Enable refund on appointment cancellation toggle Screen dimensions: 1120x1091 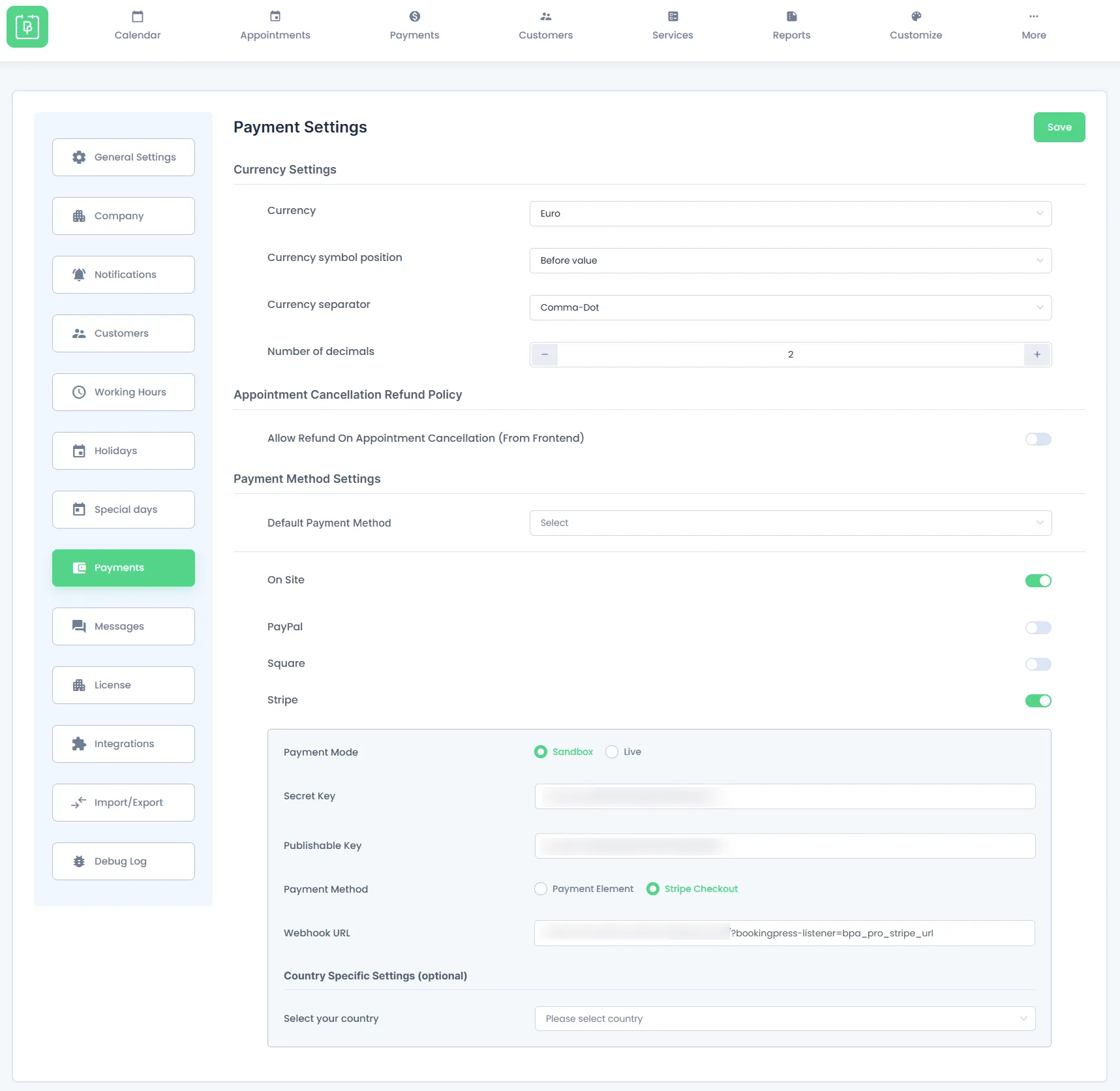point(1038,439)
